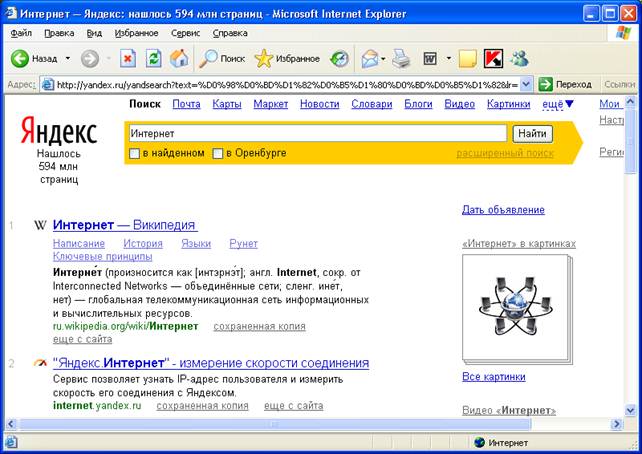Click the horizontal scrollbar thumb

point(275,424)
